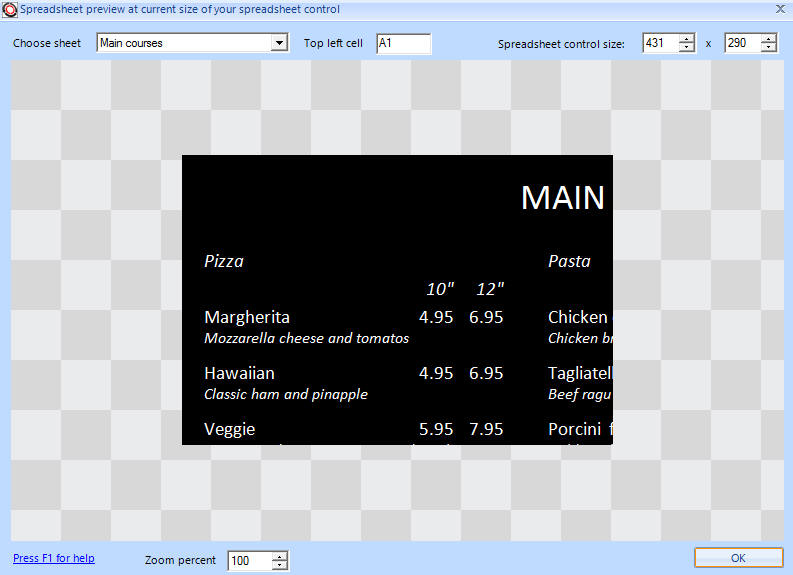Click the 10" size column header
This screenshot has width=793, height=575.
tap(440, 289)
